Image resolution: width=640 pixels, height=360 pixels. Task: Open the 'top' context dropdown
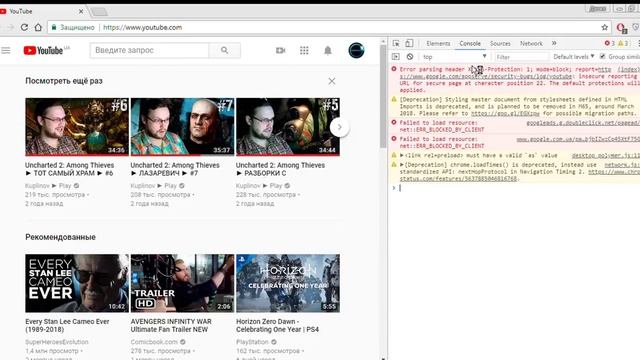(454, 57)
